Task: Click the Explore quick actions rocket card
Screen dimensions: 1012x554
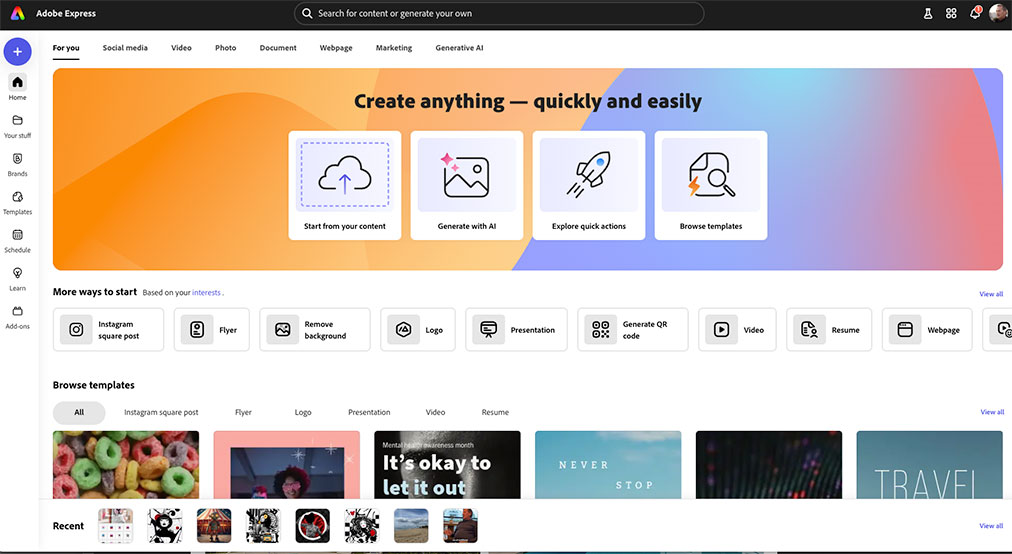Action: coord(589,185)
